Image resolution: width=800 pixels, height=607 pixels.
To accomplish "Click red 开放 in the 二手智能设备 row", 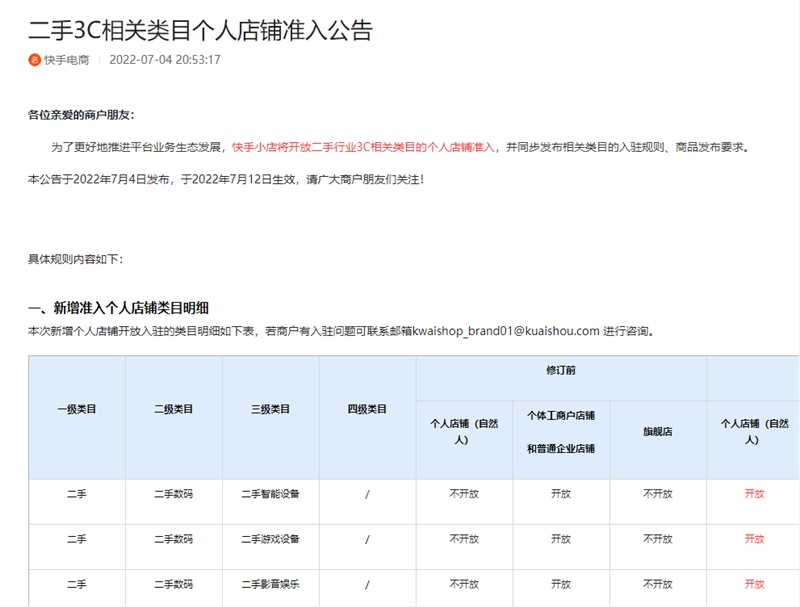I will pyautogui.click(x=754, y=494).
